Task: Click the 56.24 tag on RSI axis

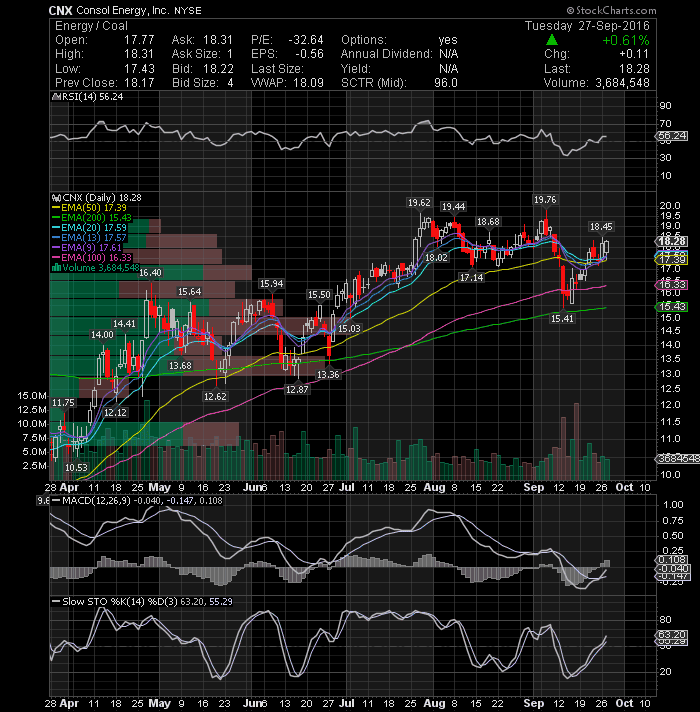Action: 673,136
